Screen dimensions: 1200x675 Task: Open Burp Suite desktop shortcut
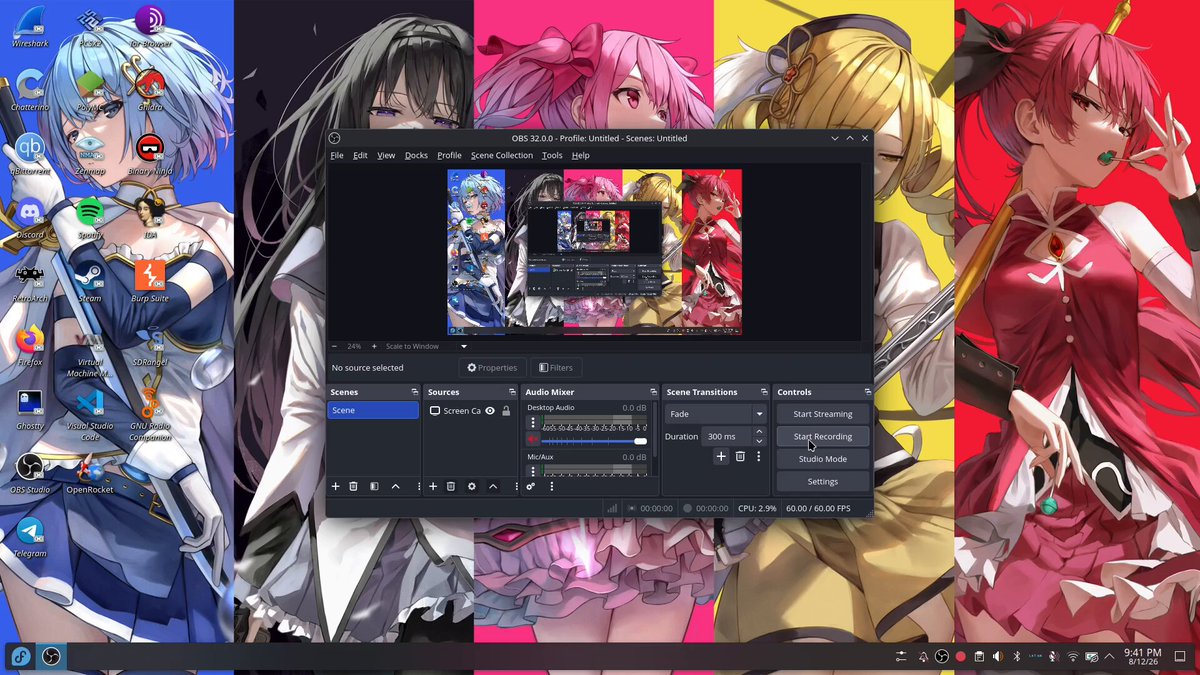click(x=150, y=282)
